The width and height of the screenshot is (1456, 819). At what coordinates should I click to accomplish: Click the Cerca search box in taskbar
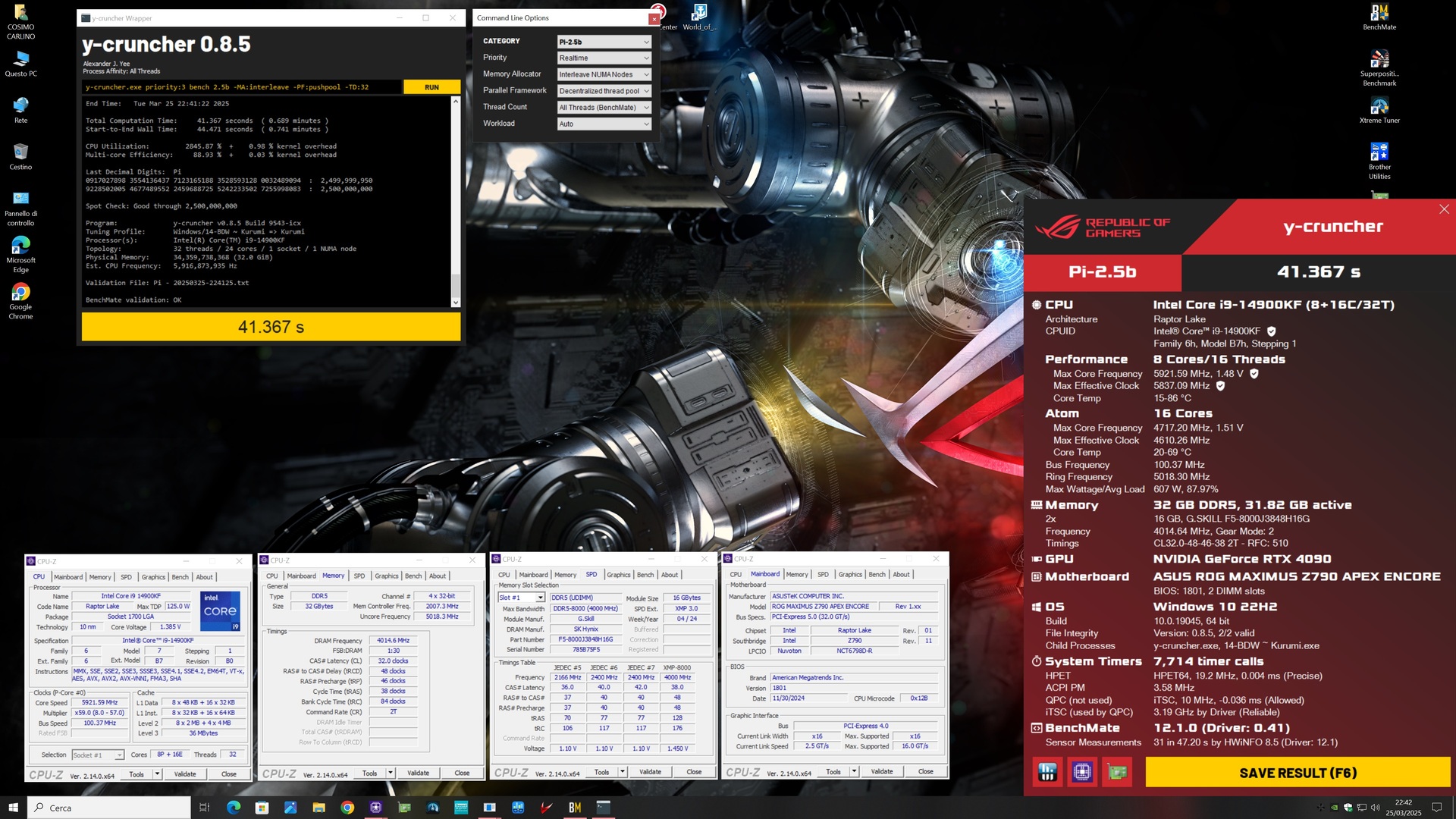coord(109,808)
